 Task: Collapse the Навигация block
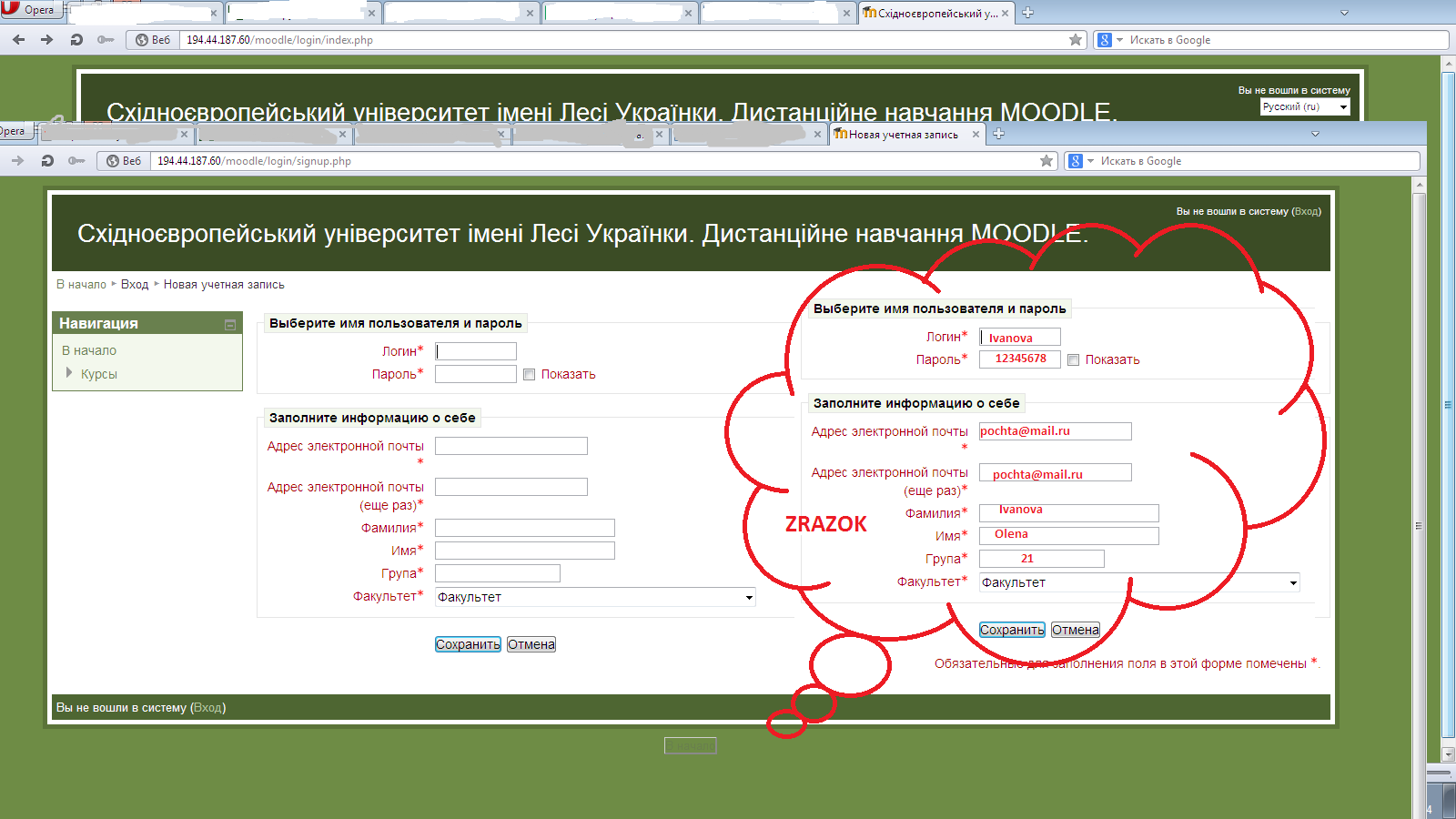coord(230,324)
